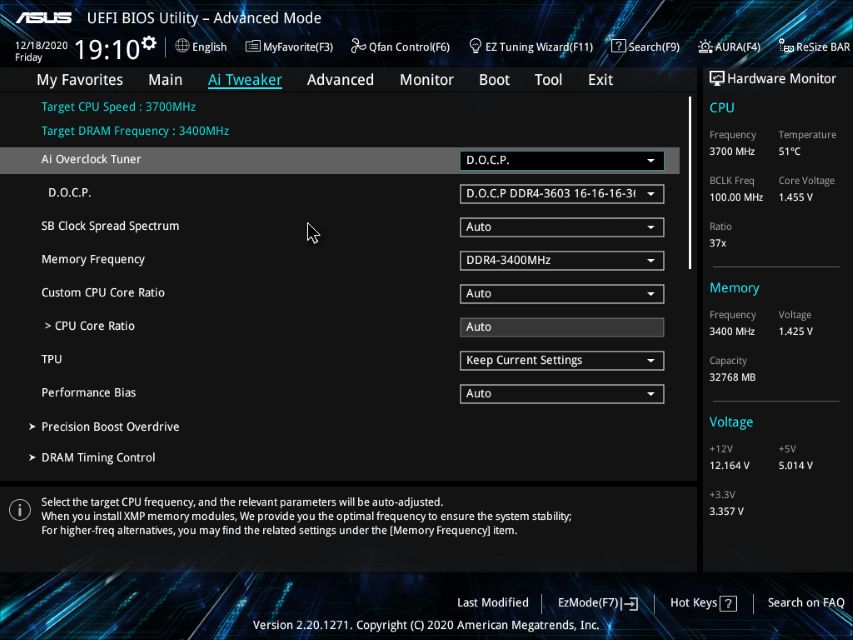Screen dimensions: 853x640
Task: Click the Hot Keys question mark icon
Action: tap(728, 604)
